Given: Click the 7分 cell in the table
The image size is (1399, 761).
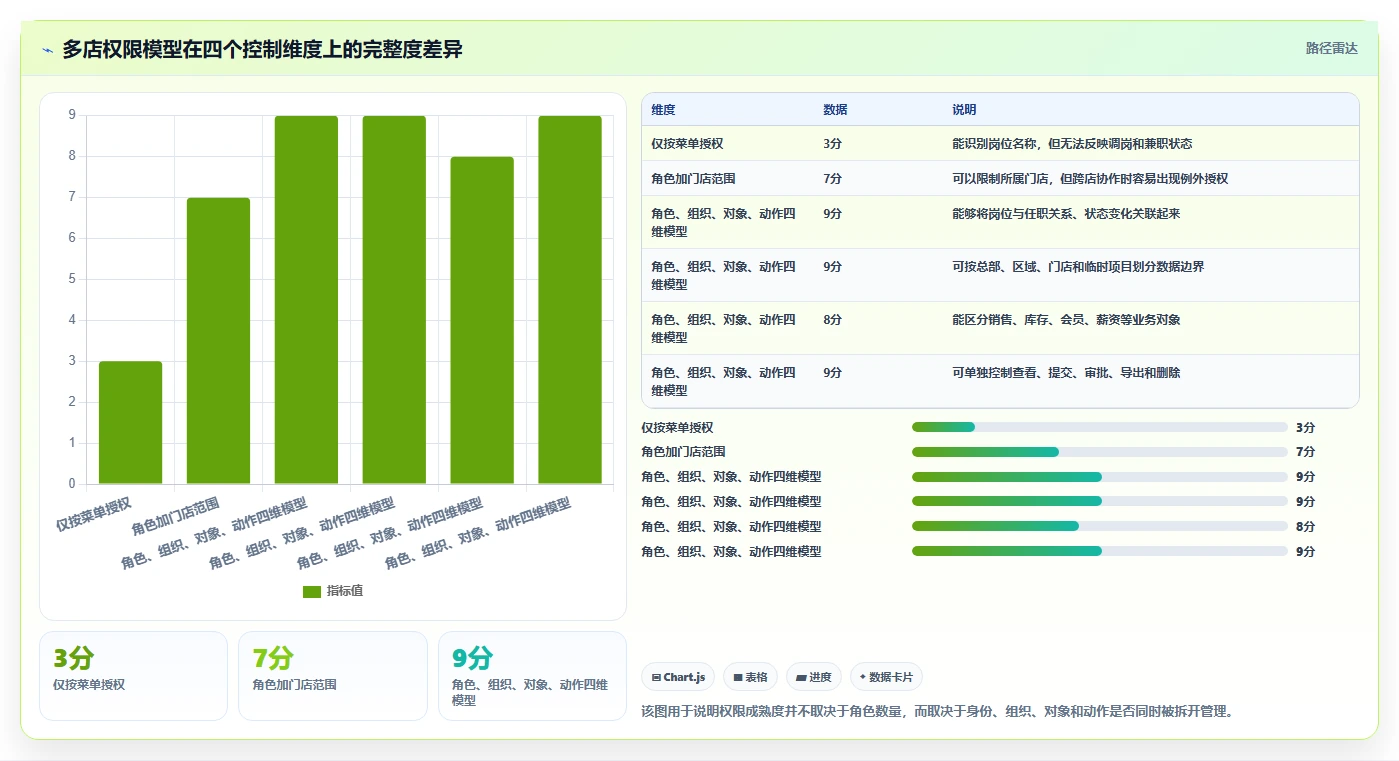Looking at the screenshot, I should click(x=832, y=179).
